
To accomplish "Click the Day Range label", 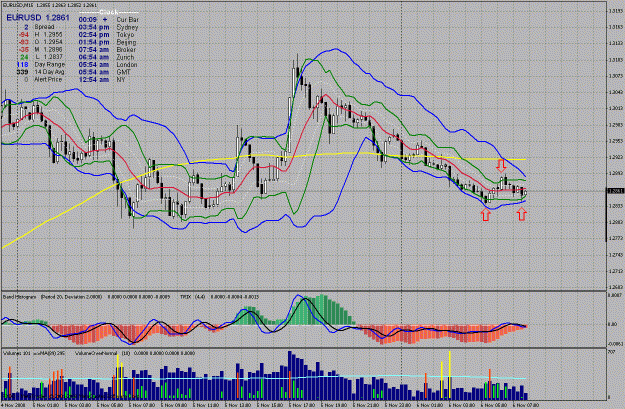I will click(x=50, y=64).
